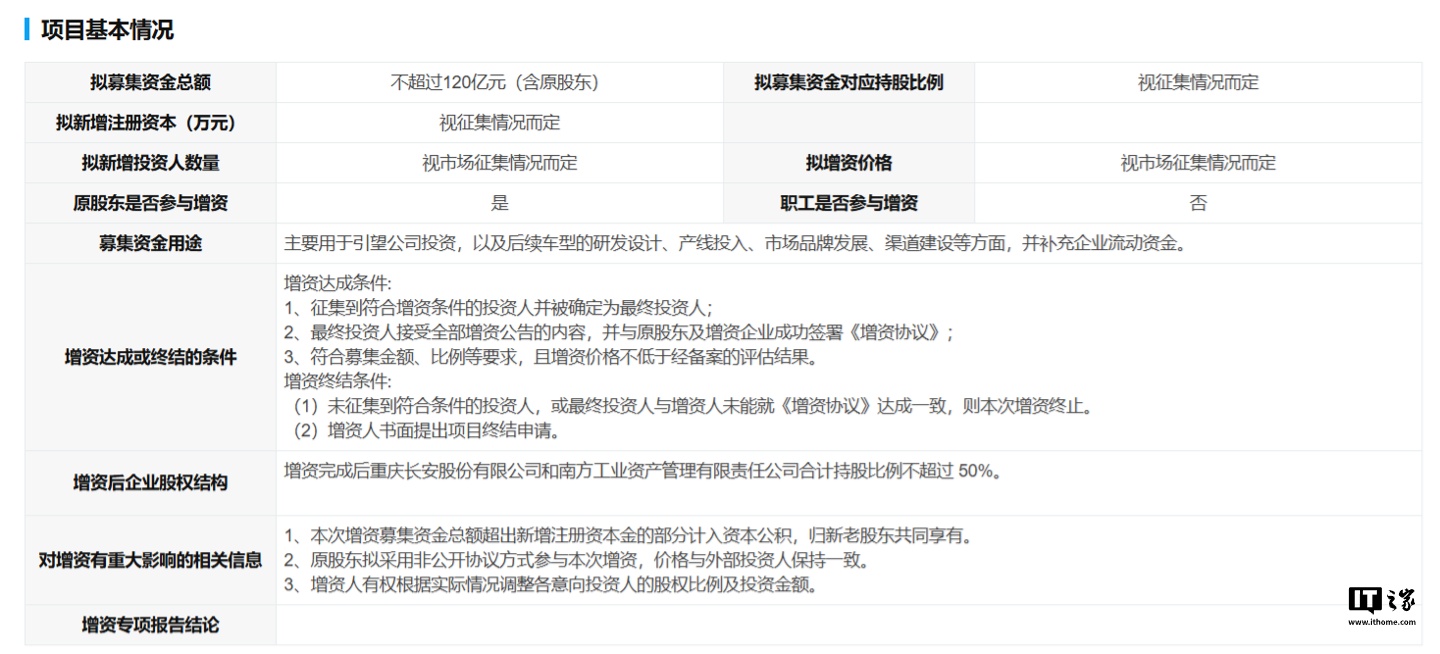Click the line '增资终结条件:'

coord(338,381)
